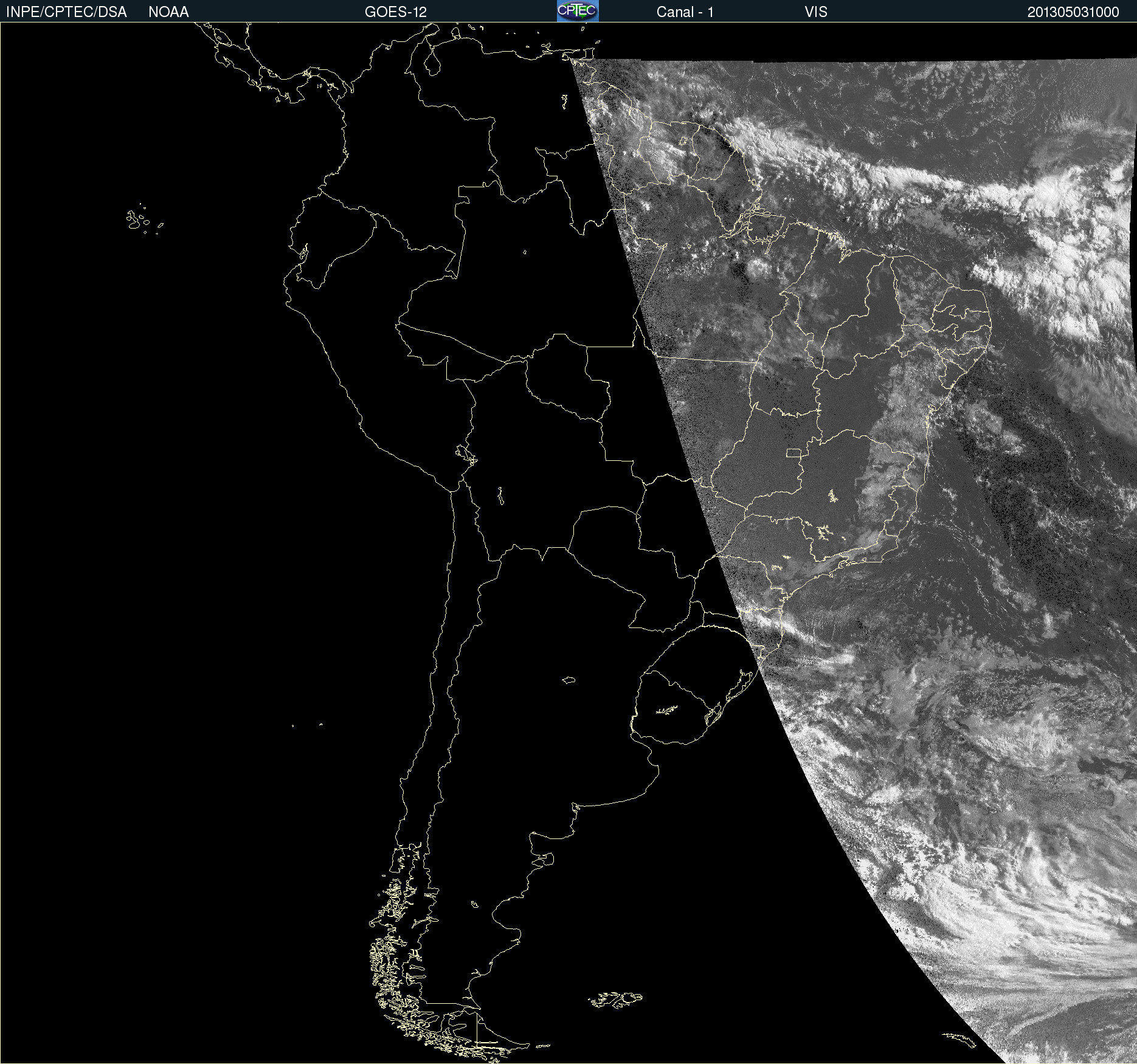
Task: Click the CPTEC logo in header
Action: [578, 11]
